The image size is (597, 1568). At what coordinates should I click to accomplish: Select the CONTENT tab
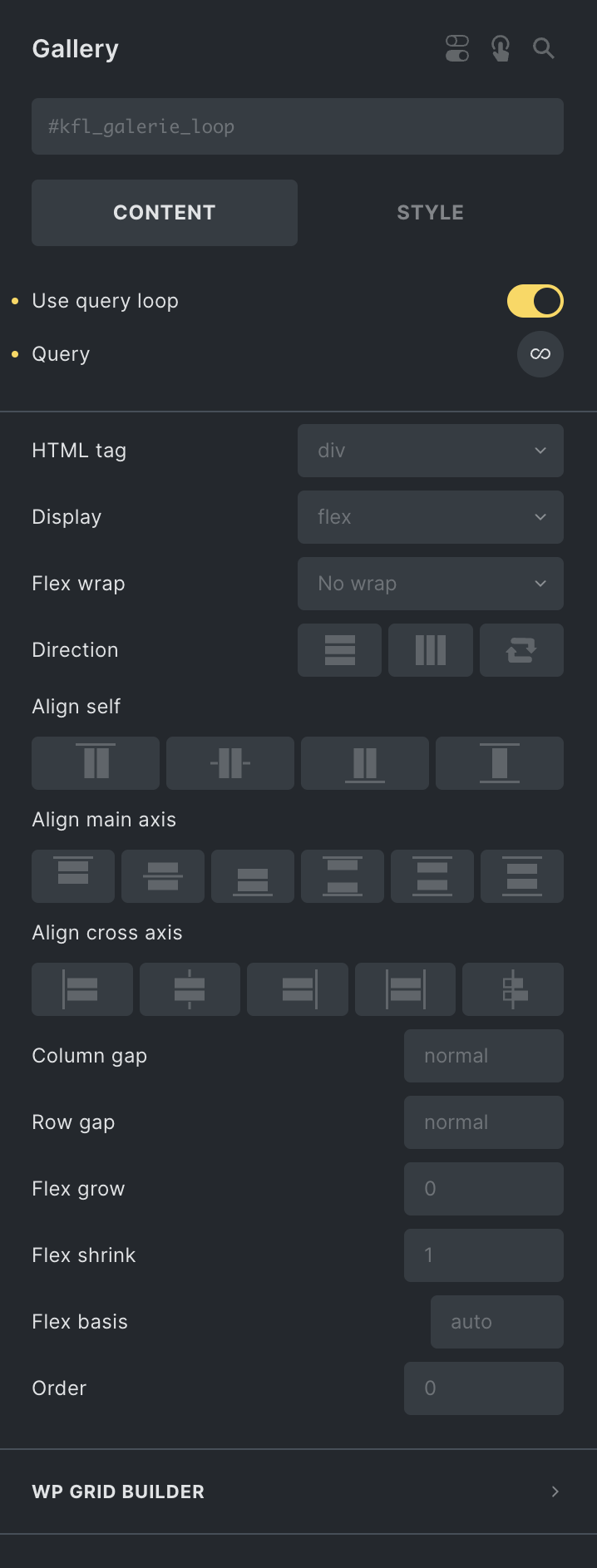165,213
